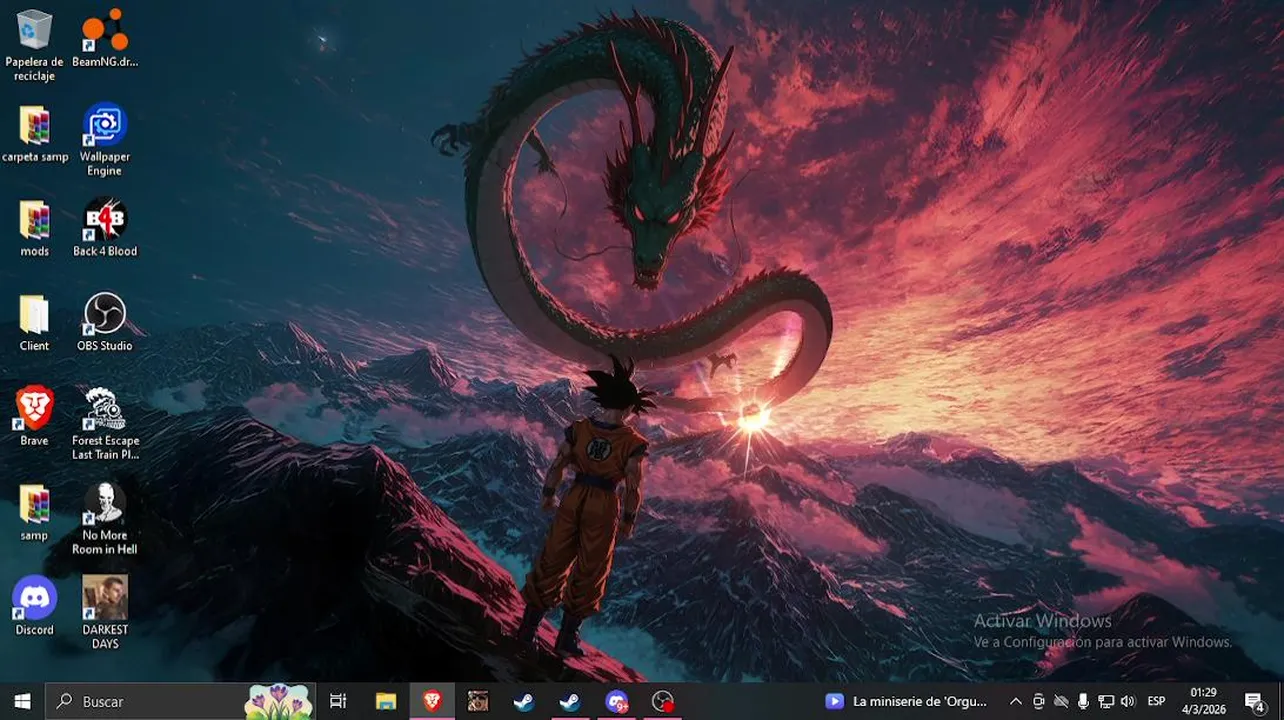Open the OneDrive crossed-cloud tray icon
The width and height of the screenshot is (1284, 720).
pos(1061,701)
